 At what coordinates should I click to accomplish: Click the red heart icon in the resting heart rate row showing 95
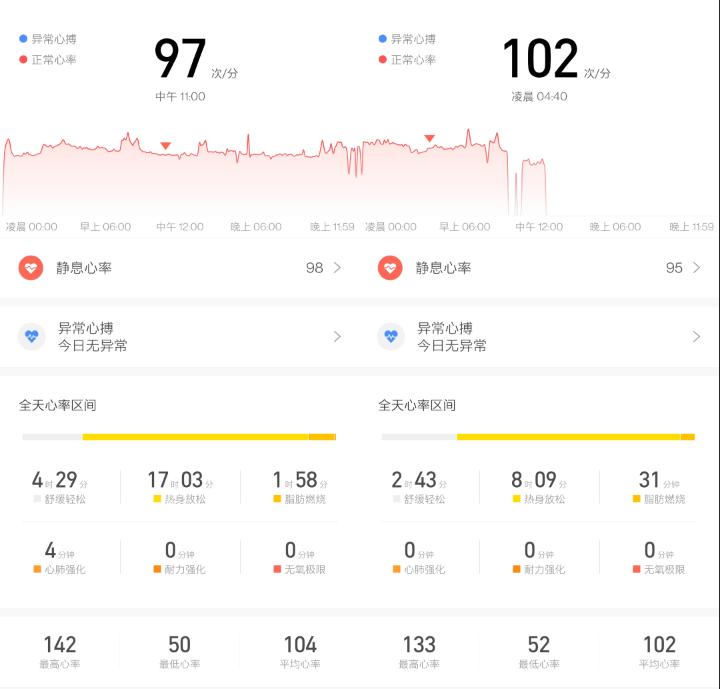click(390, 268)
